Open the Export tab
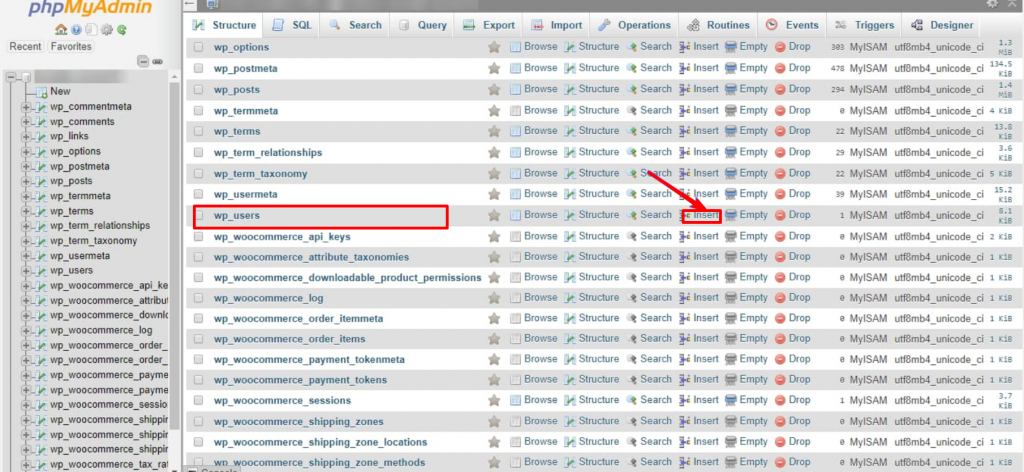This screenshot has height=472, width=1024. (489, 25)
